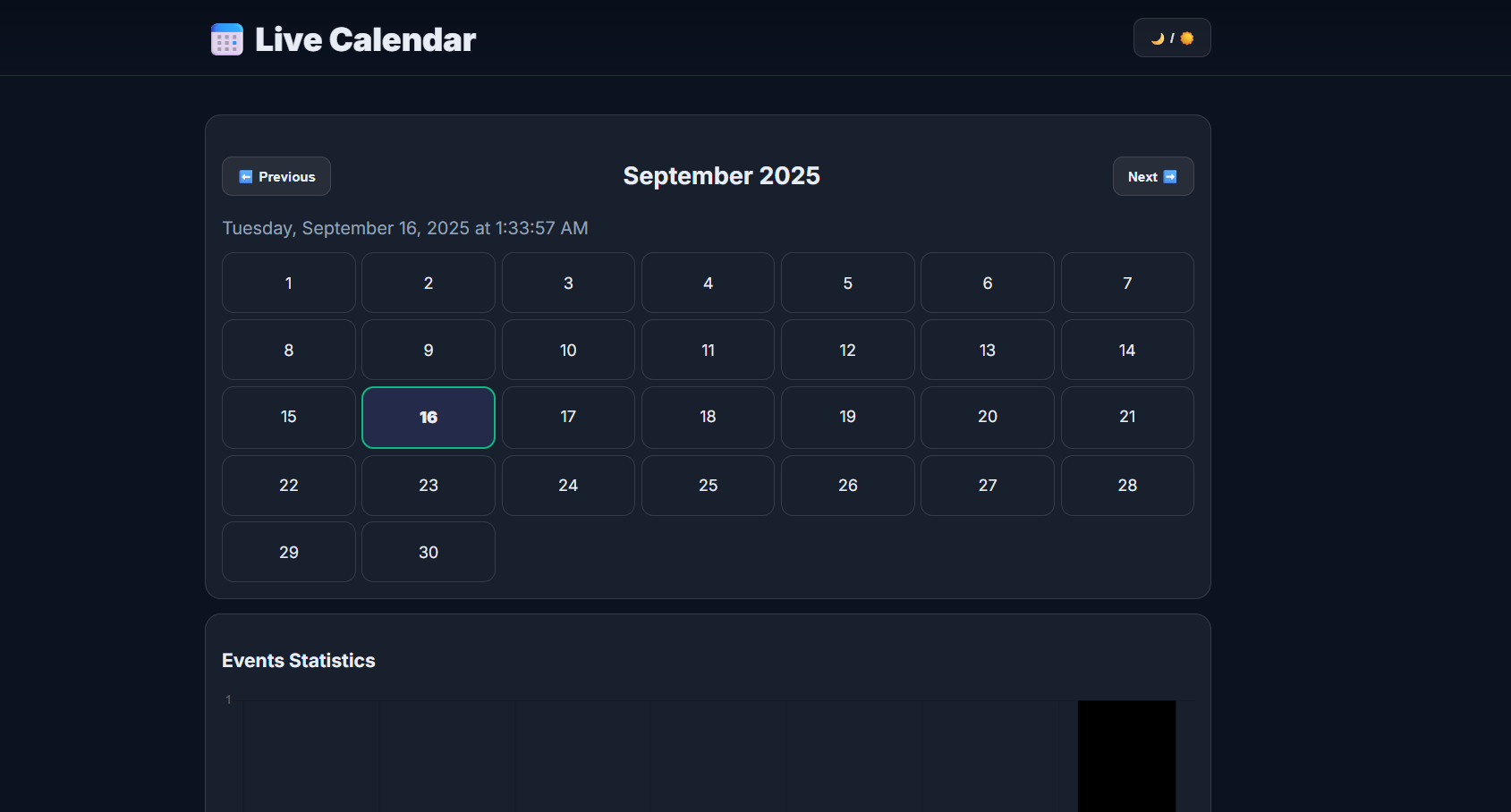The height and width of the screenshot is (812, 1511).
Task: Select day 30 of September
Action: (428, 552)
